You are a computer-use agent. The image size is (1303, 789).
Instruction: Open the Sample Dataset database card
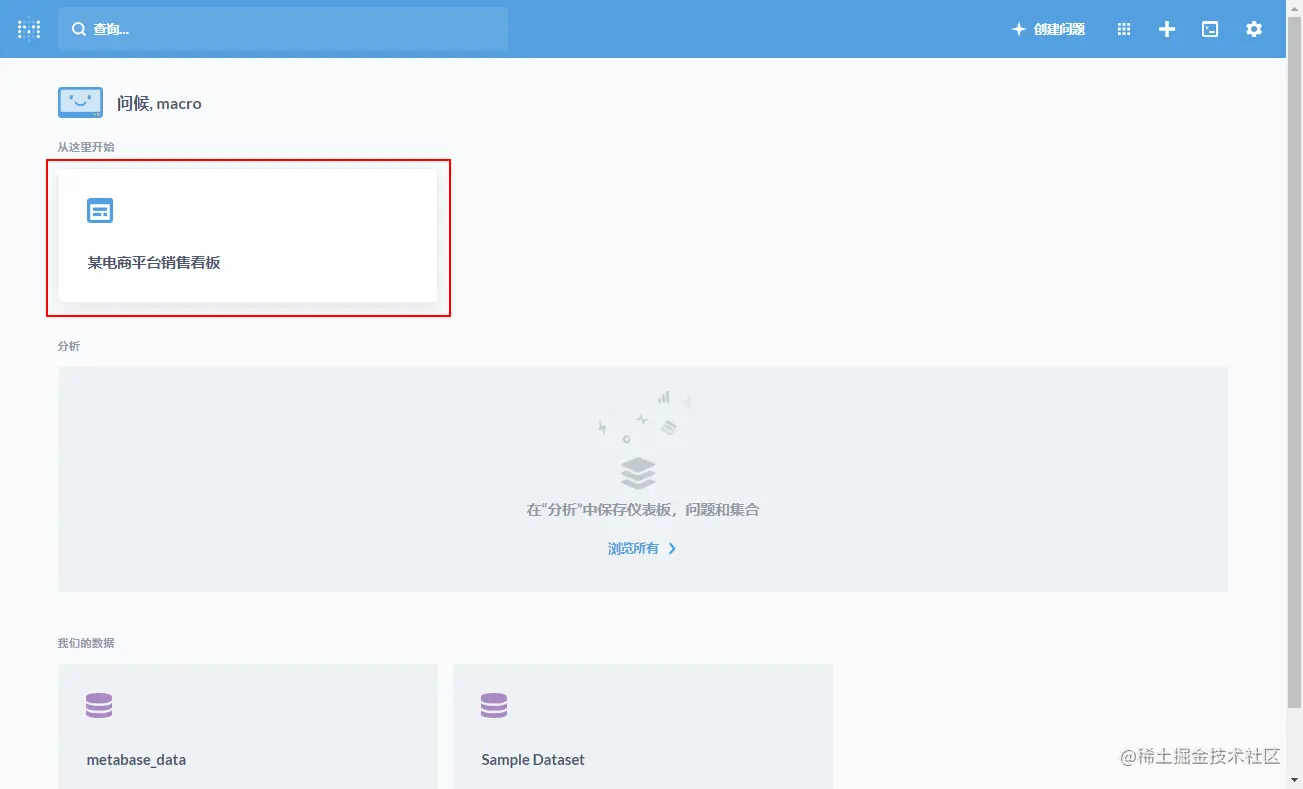pos(643,726)
